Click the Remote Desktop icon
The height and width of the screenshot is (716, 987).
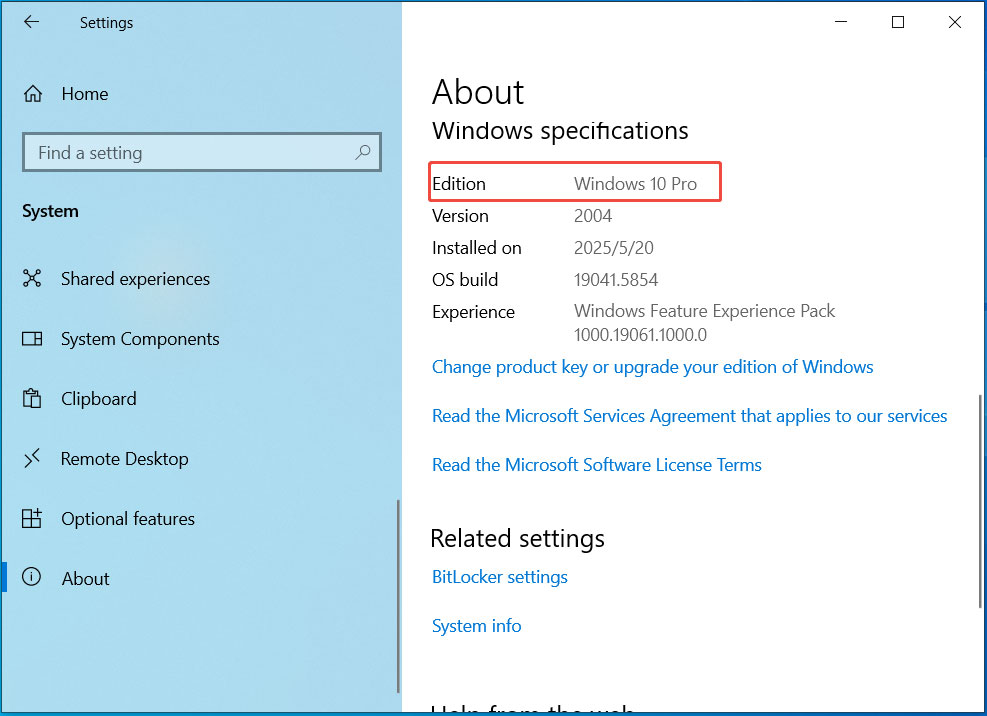pos(33,459)
